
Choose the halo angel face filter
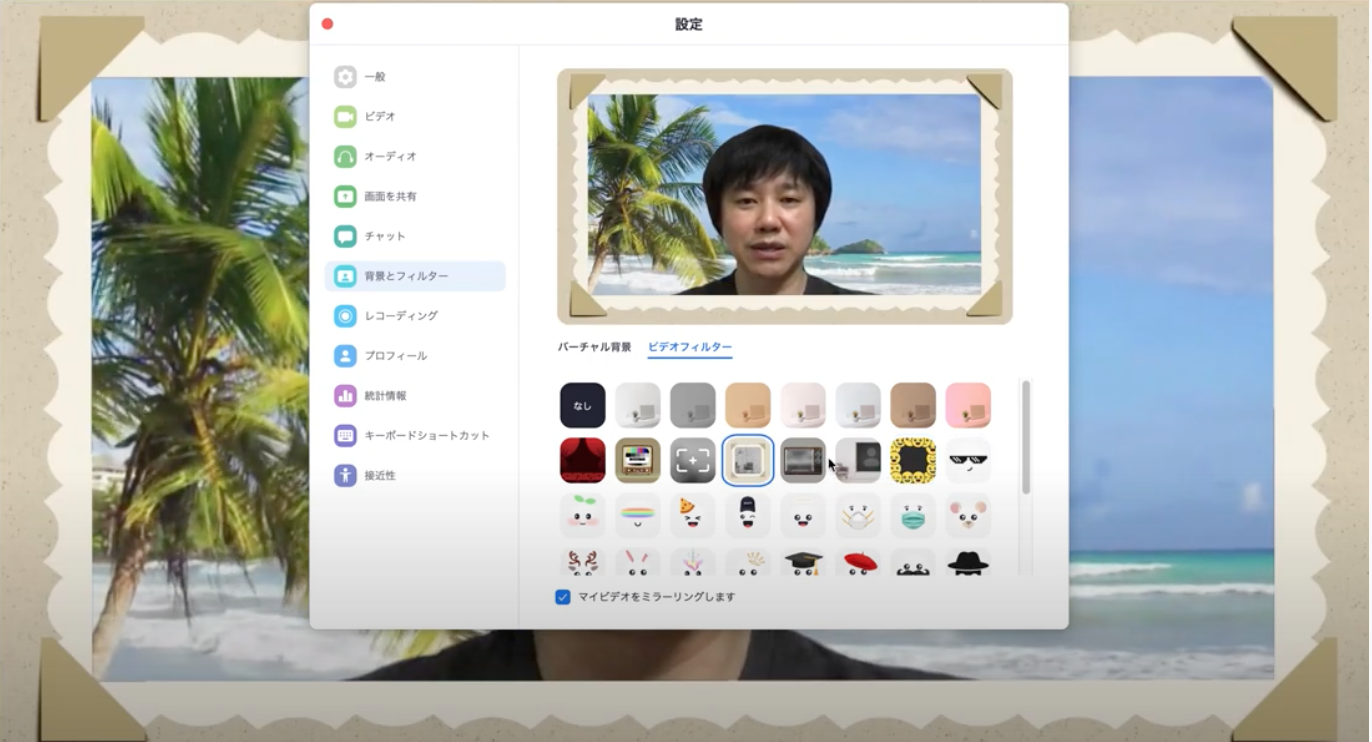[803, 516]
